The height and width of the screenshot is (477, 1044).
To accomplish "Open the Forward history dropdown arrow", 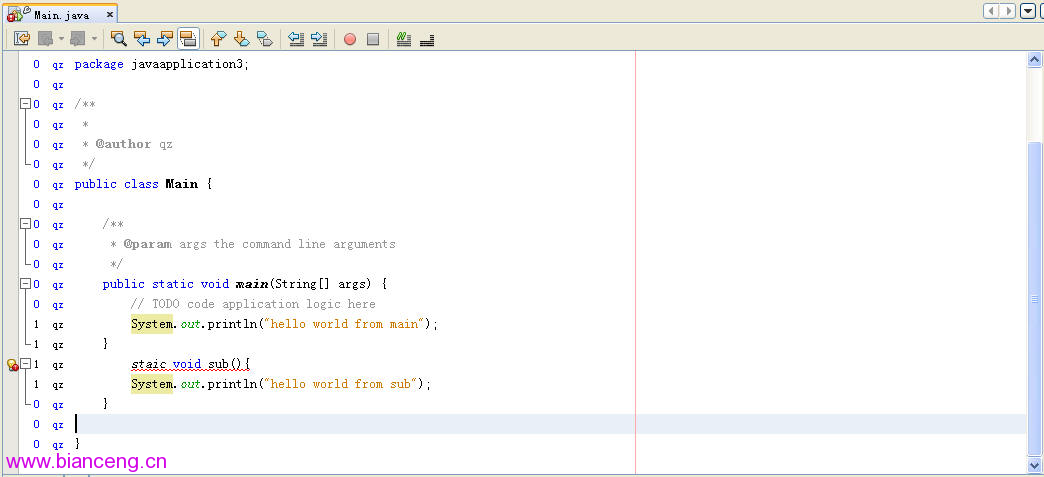I will tap(94, 39).
